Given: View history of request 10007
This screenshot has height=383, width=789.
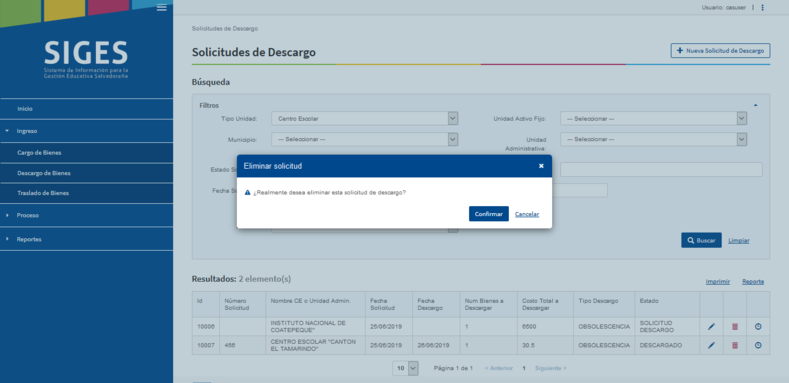Looking at the screenshot, I should (758, 345).
